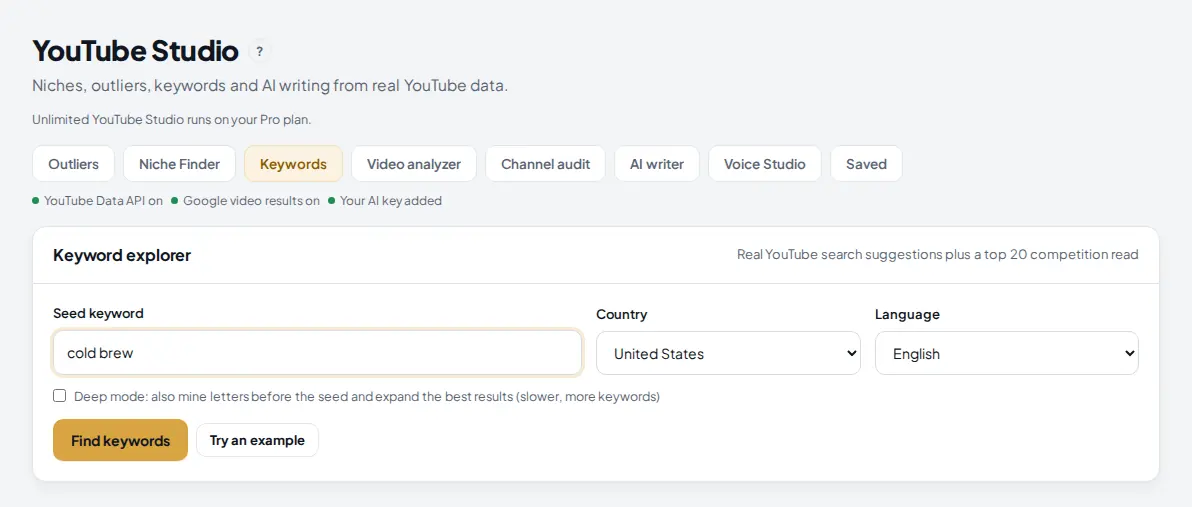Click the Language field label
This screenshot has width=1192, height=507.
[x=907, y=314]
